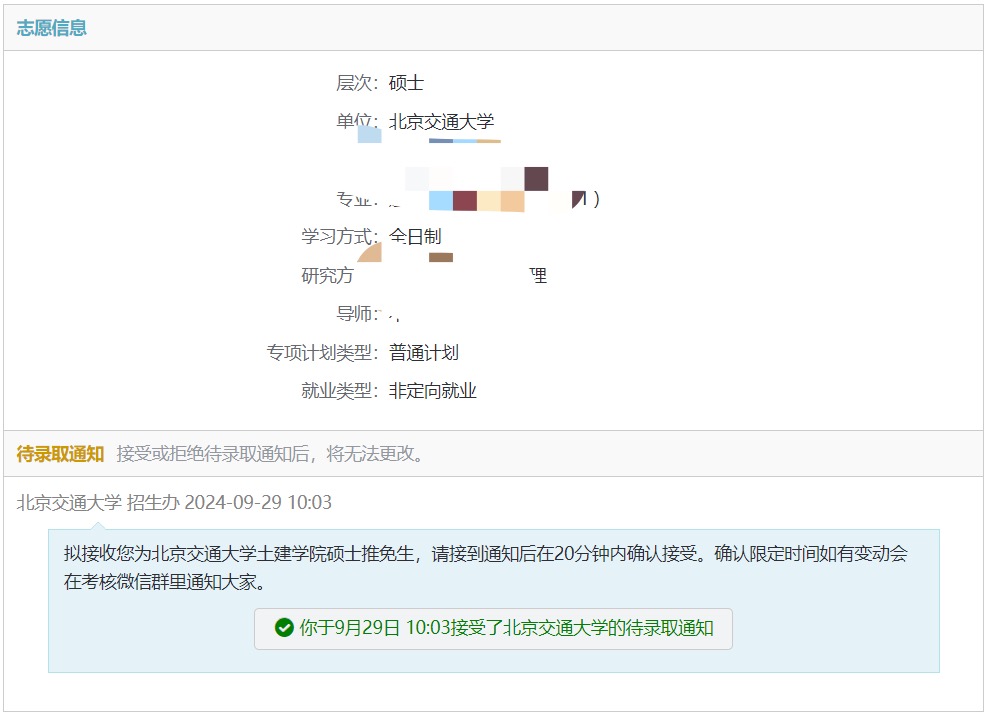Click the 学习方式 value 全日制

pos(415,236)
